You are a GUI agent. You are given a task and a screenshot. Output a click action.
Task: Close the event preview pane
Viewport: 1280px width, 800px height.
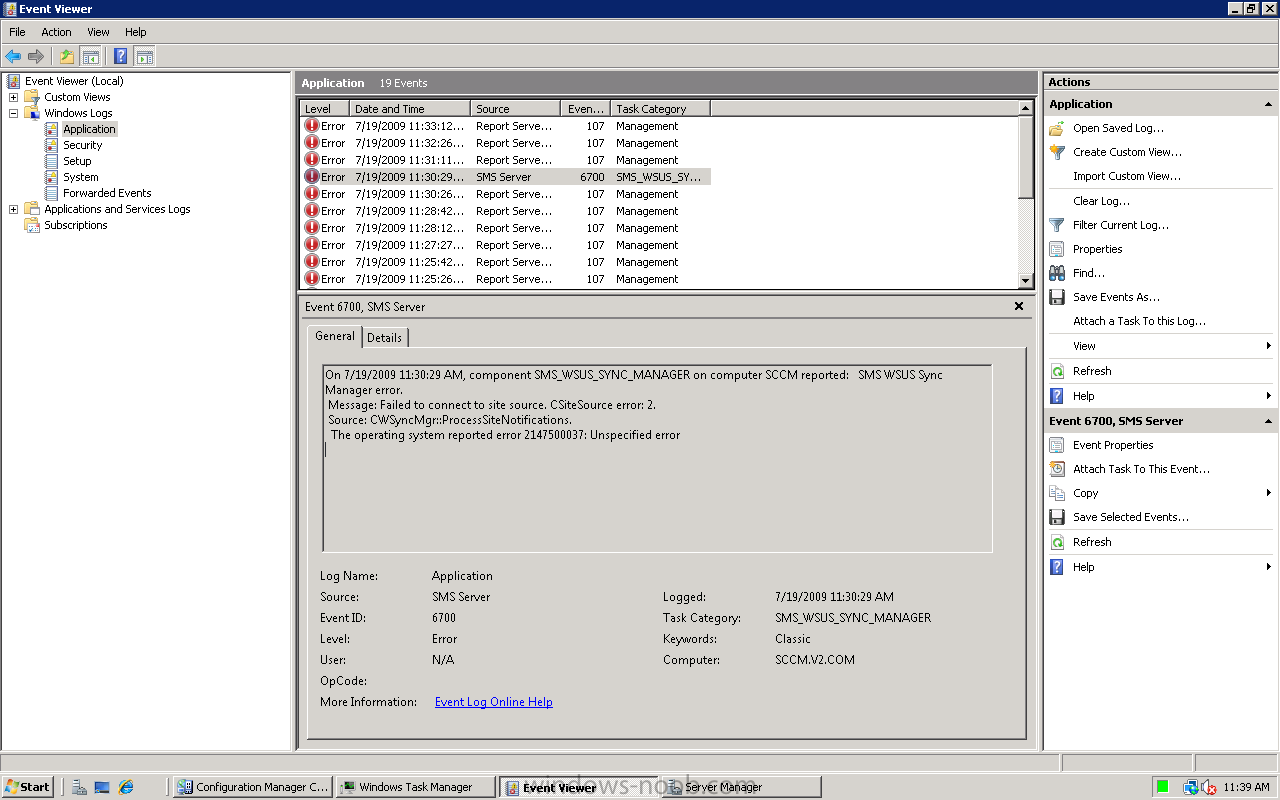1019,306
